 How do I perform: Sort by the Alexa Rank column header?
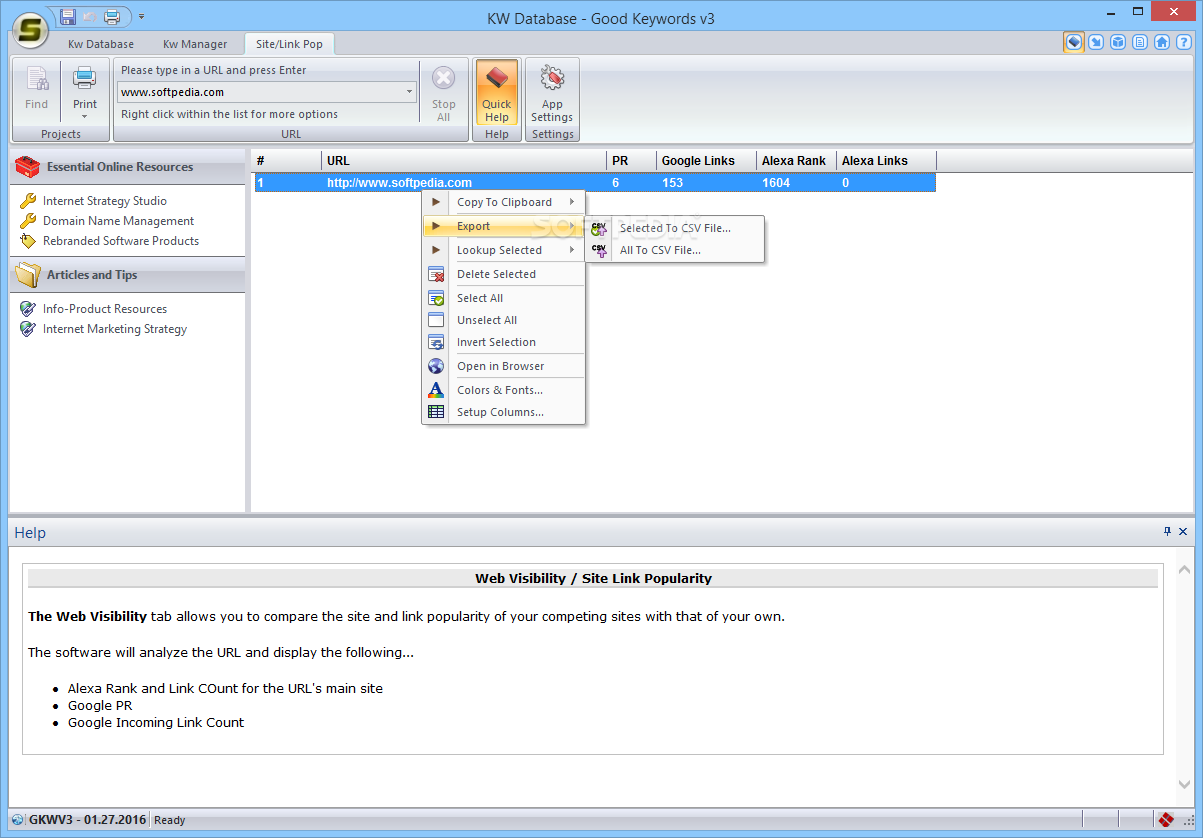click(796, 160)
